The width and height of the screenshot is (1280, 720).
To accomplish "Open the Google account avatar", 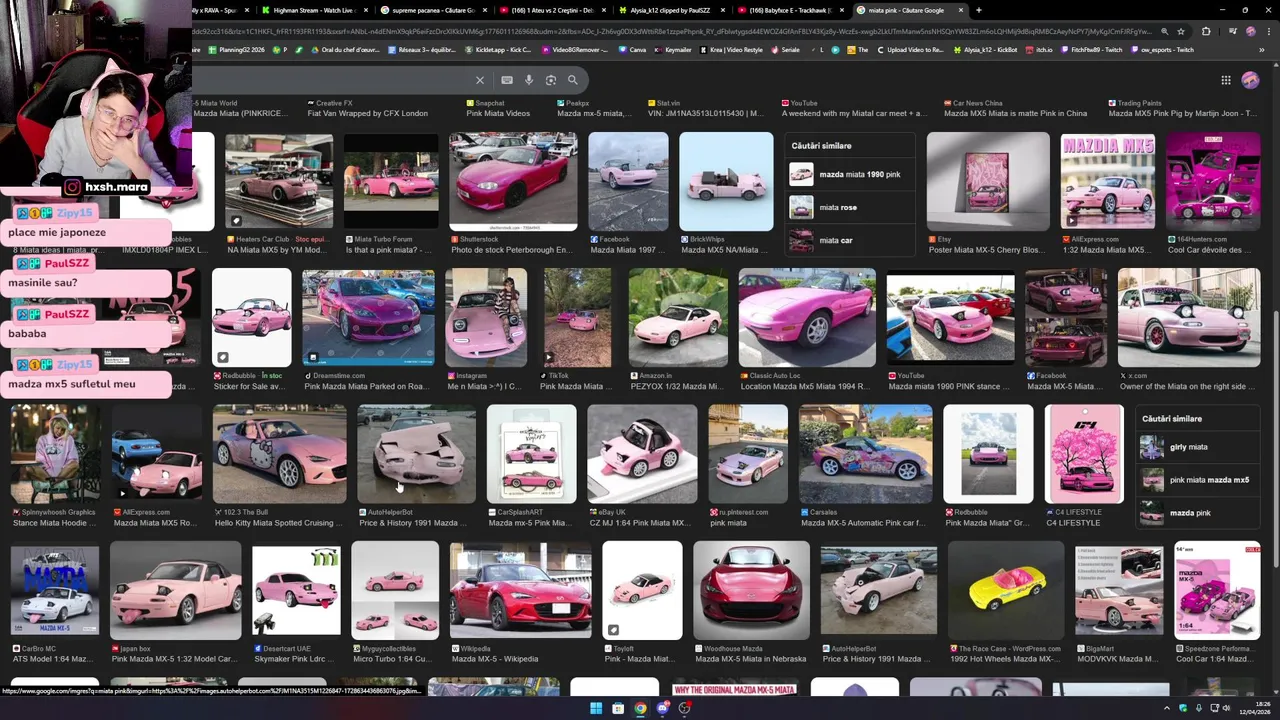I will click(x=1250, y=80).
